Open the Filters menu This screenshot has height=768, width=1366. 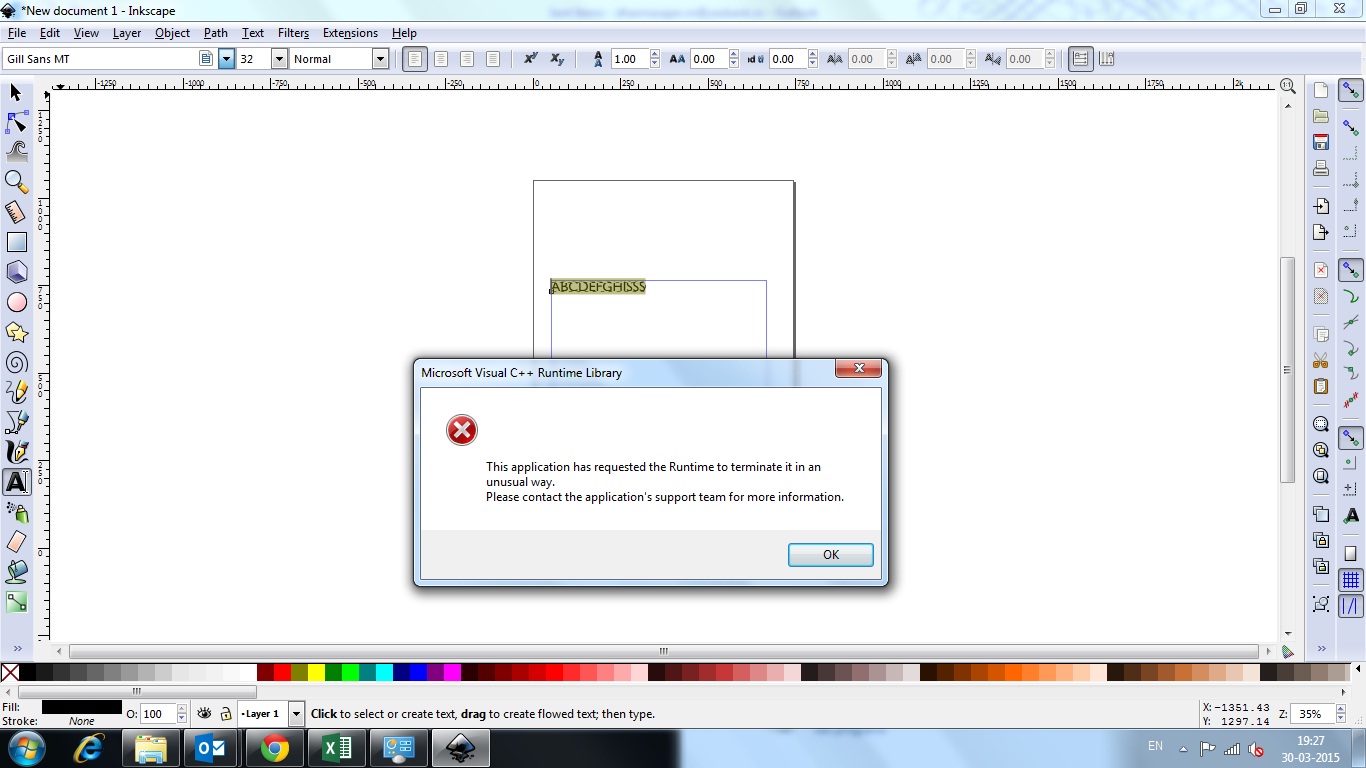[x=293, y=33]
